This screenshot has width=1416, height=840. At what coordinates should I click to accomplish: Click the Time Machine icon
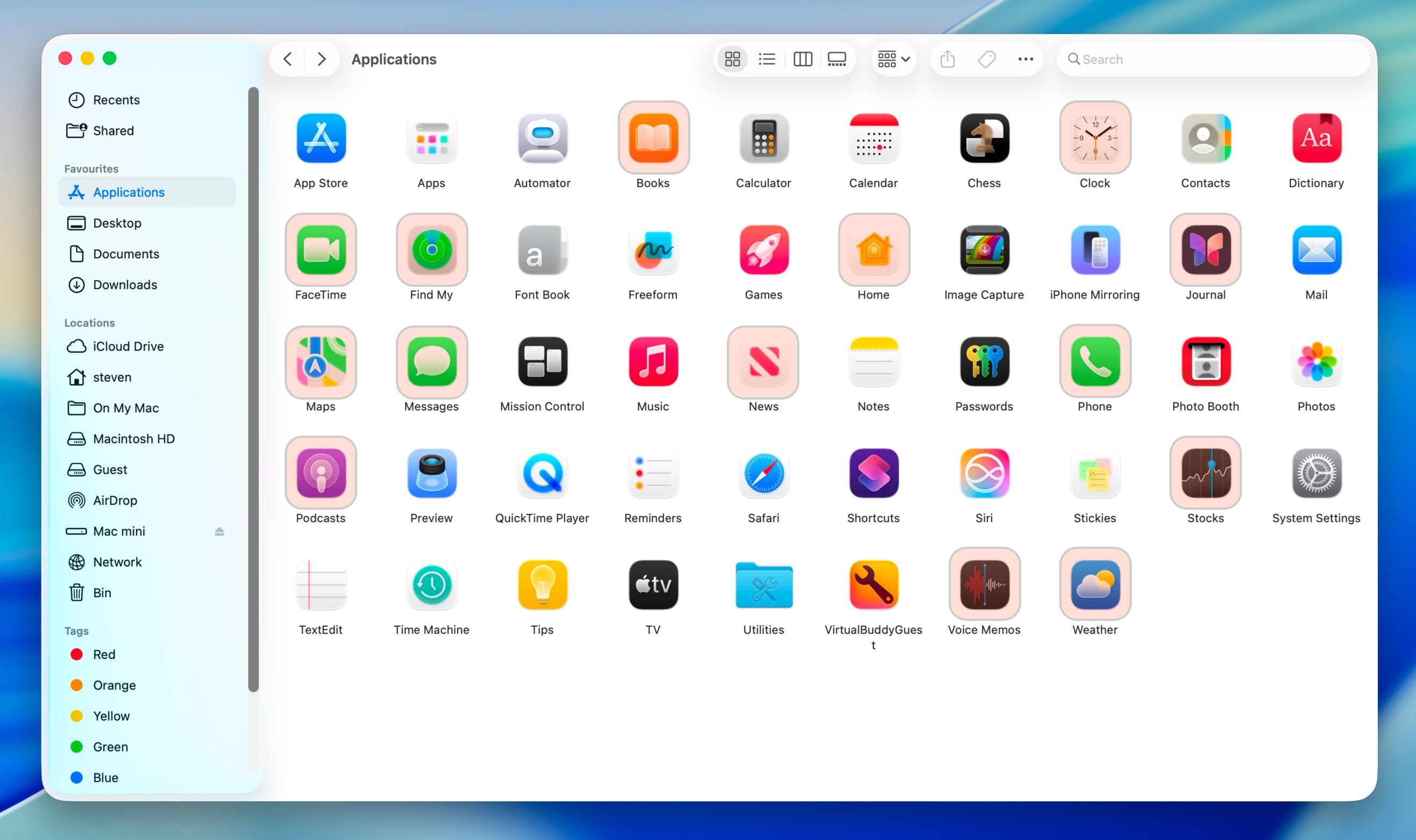point(432,585)
